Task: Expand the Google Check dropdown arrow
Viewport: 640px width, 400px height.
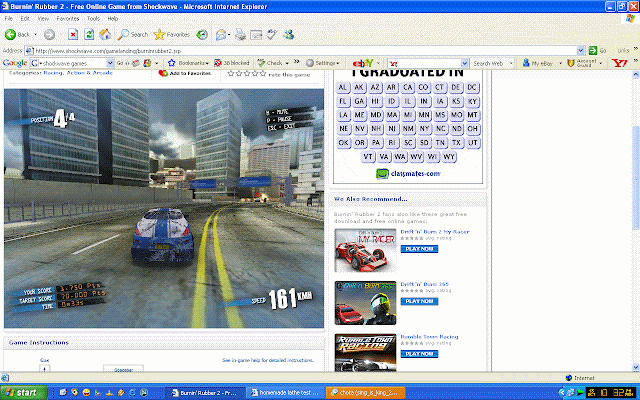Action: tap(287, 63)
